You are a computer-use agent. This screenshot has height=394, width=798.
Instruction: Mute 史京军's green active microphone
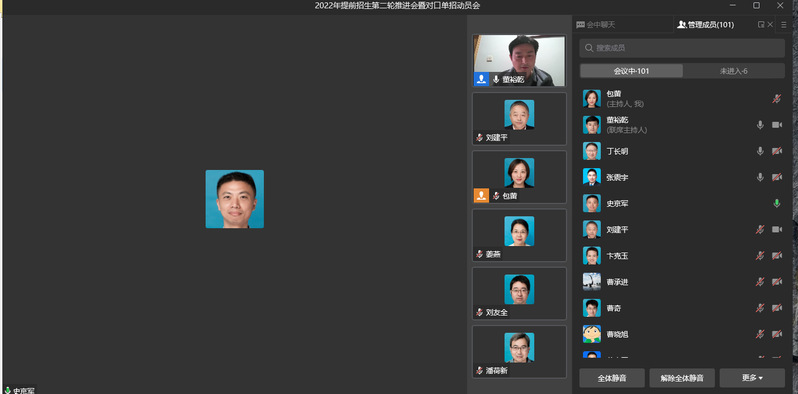click(777, 204)
